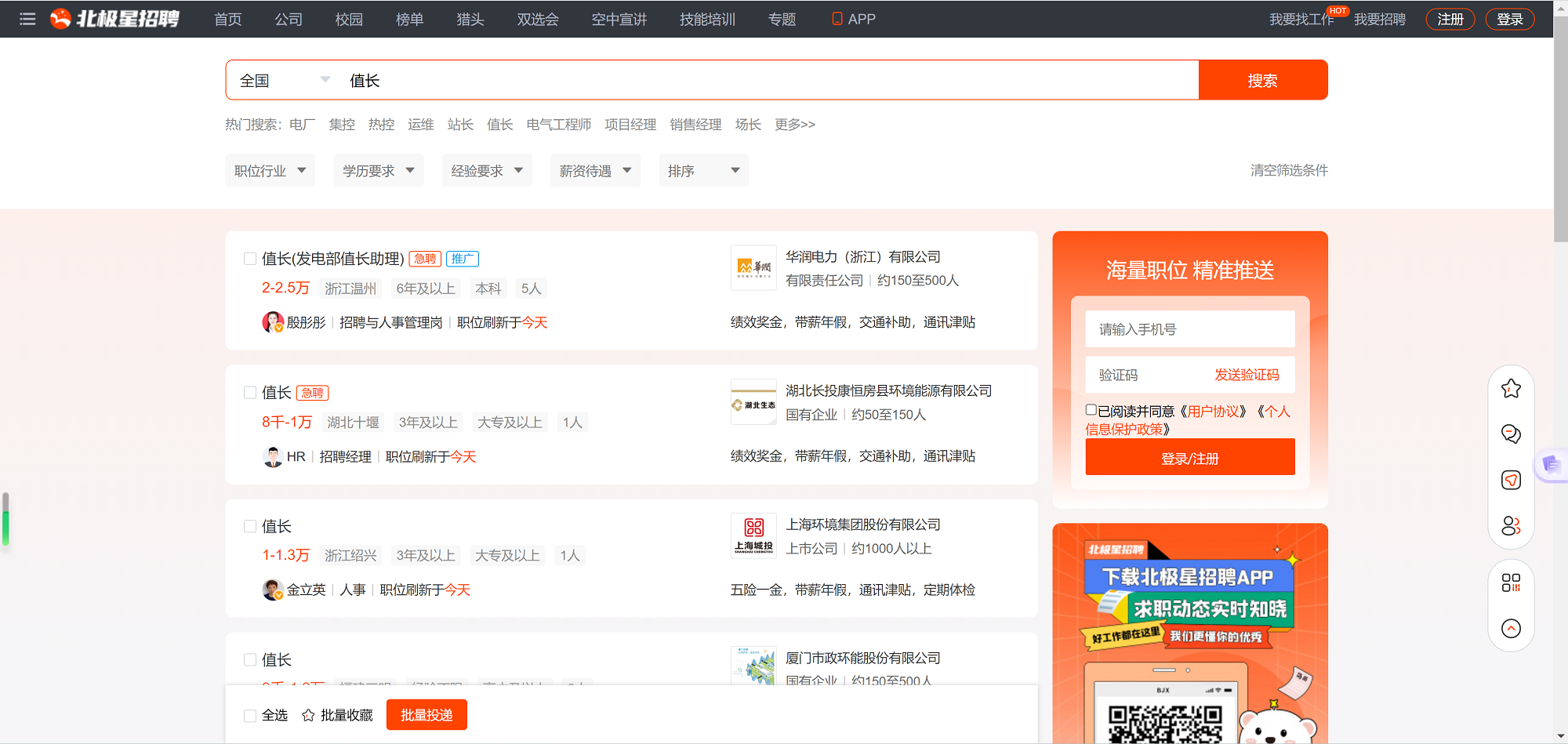
Task: Click recruiter 金立英 avatar
Action: click(273, 590)
